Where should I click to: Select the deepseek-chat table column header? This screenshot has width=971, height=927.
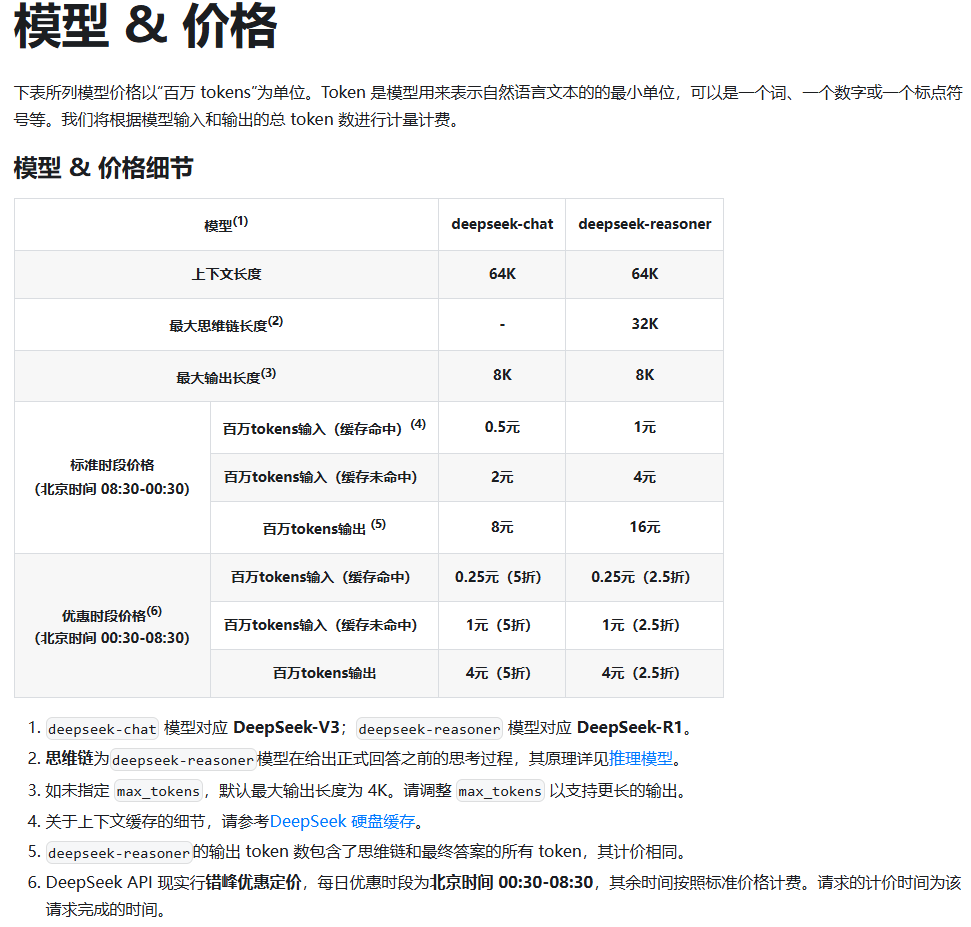502,224
